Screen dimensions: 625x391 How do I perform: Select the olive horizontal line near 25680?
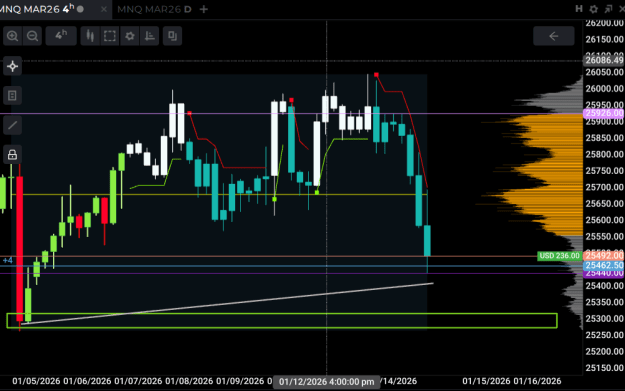[x=219, y=195]
